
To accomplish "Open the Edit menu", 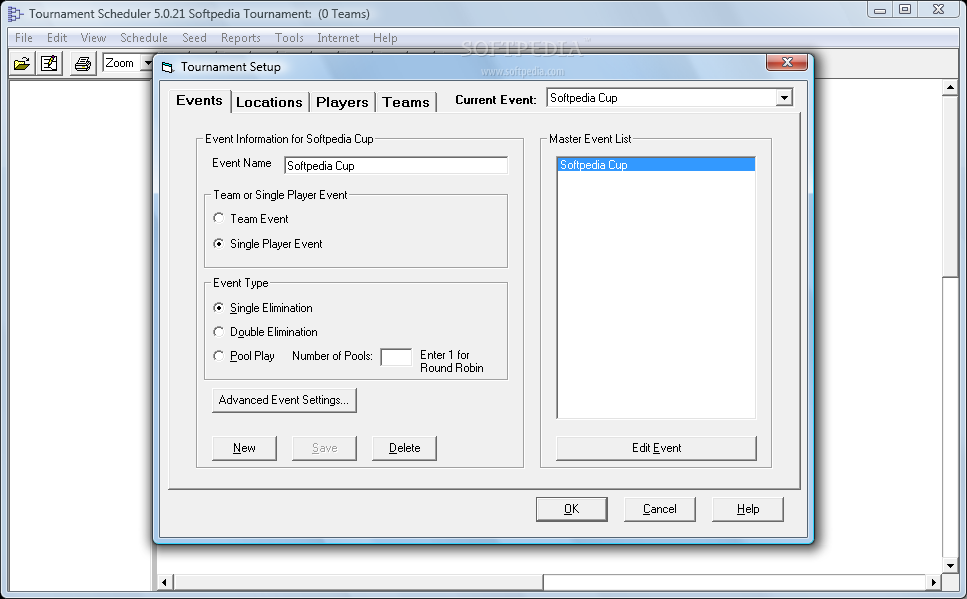I will click(57, 38).
